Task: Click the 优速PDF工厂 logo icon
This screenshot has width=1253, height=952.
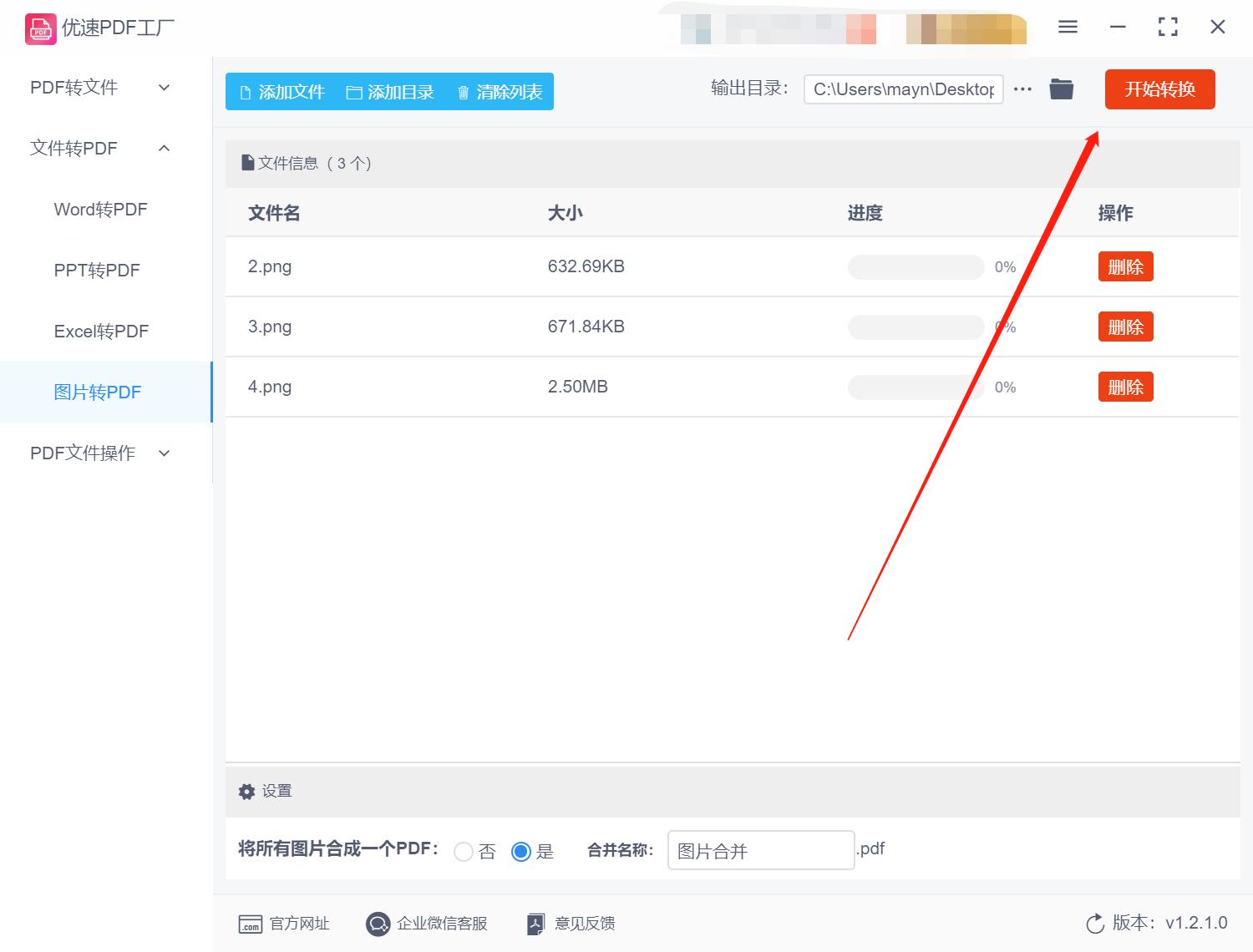Action: click(39, 28)
